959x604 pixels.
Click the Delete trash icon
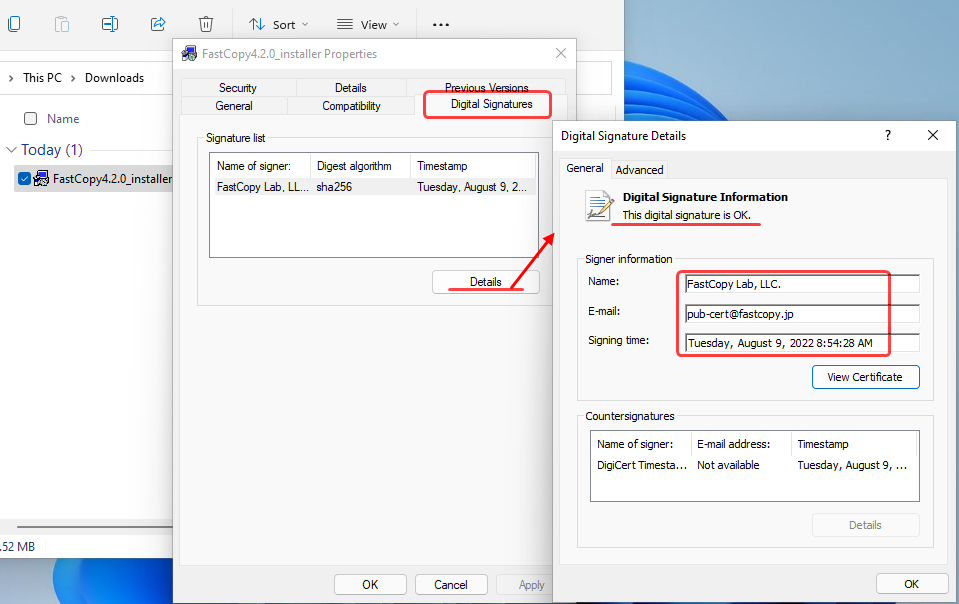click(x=205, y=24)
